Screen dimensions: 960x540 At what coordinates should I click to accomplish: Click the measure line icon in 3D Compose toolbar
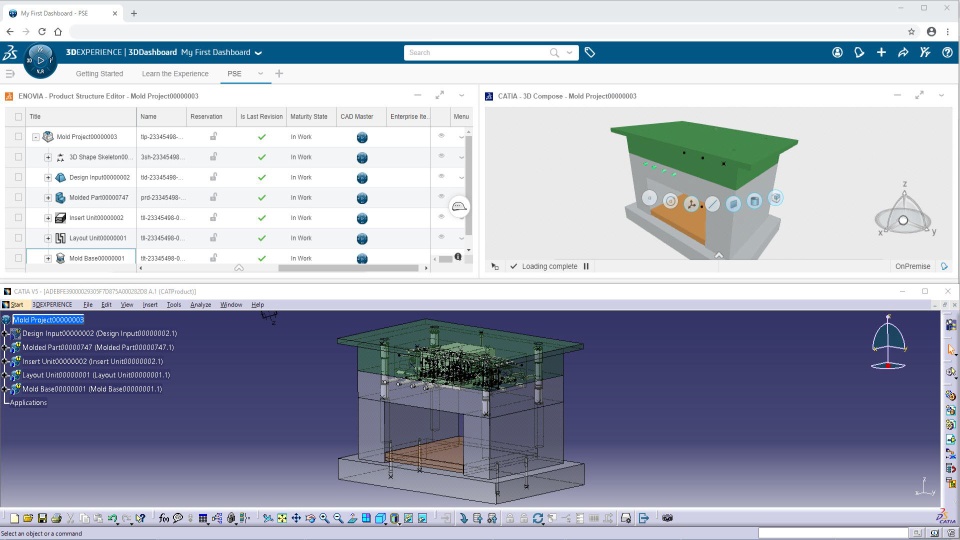pos(712,204)
